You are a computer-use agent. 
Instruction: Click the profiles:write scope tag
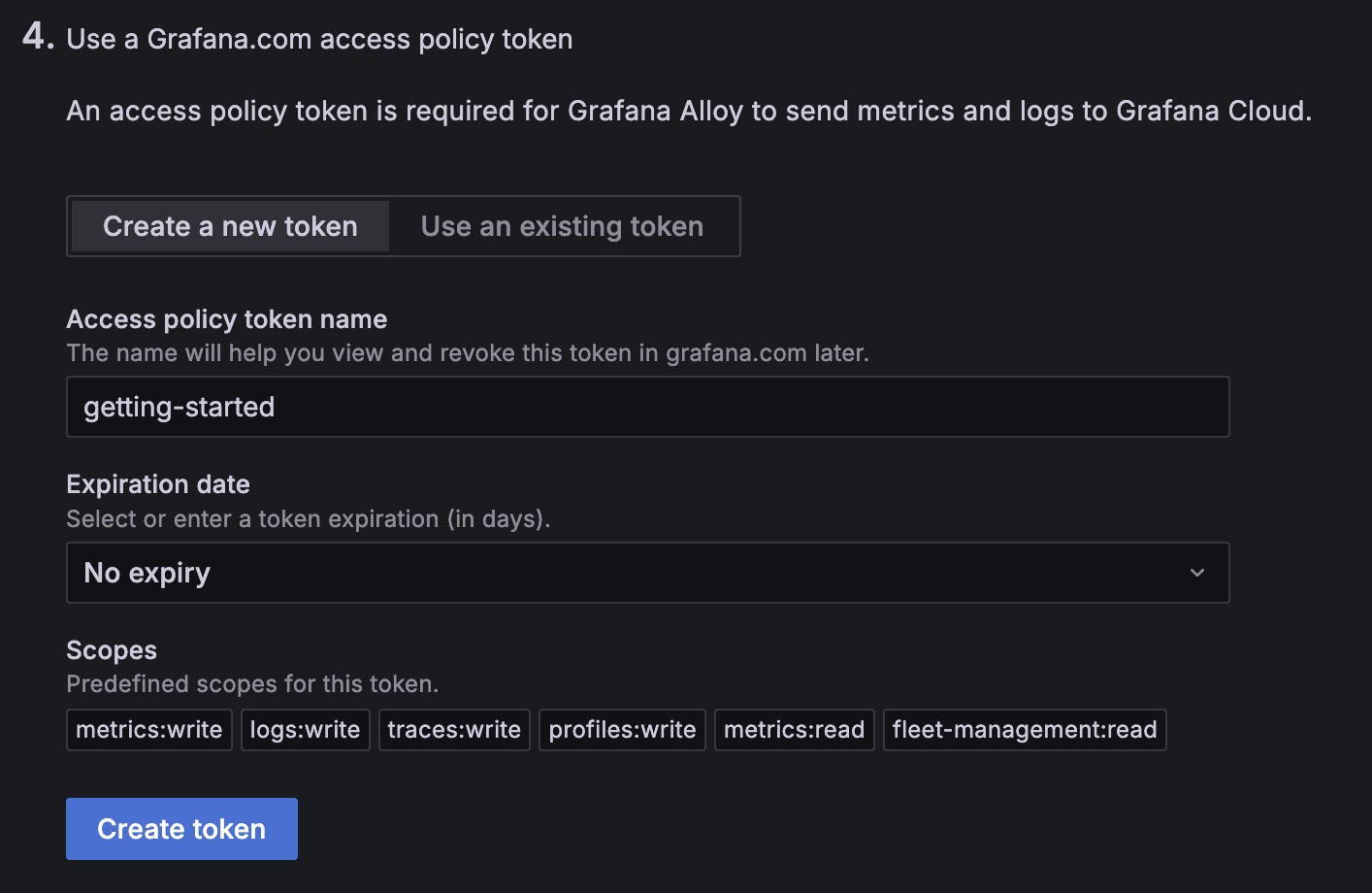[x=622, y=730]
